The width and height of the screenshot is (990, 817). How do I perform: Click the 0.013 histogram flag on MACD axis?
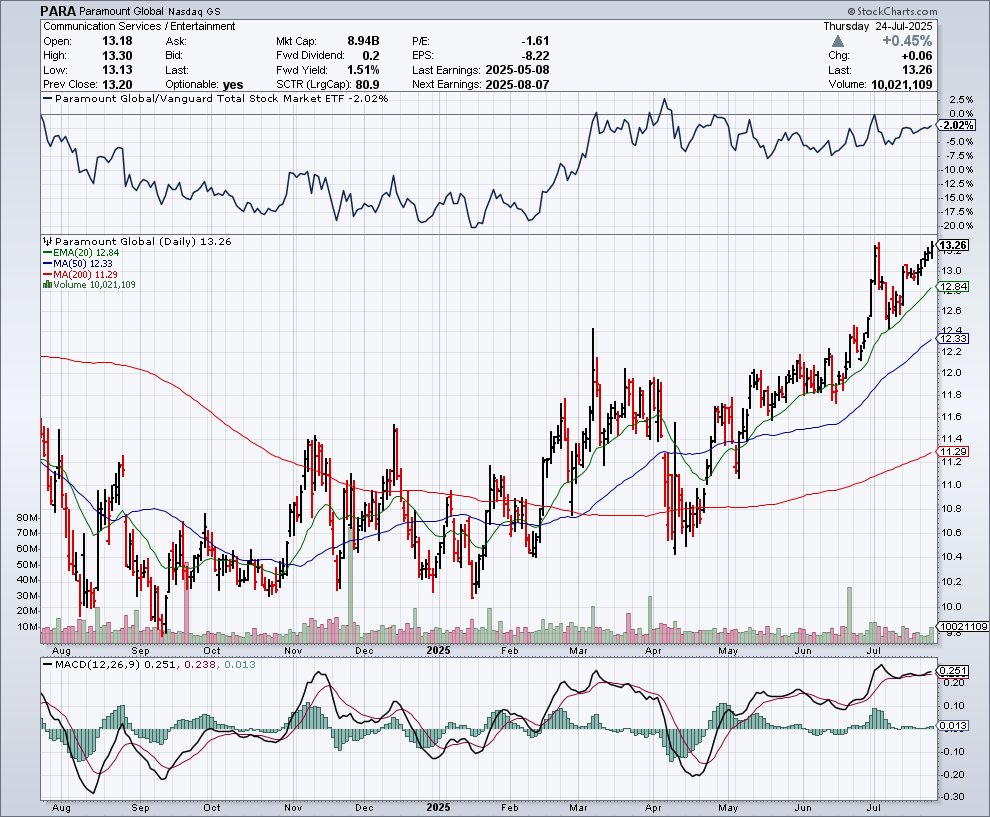coord(952,725)
